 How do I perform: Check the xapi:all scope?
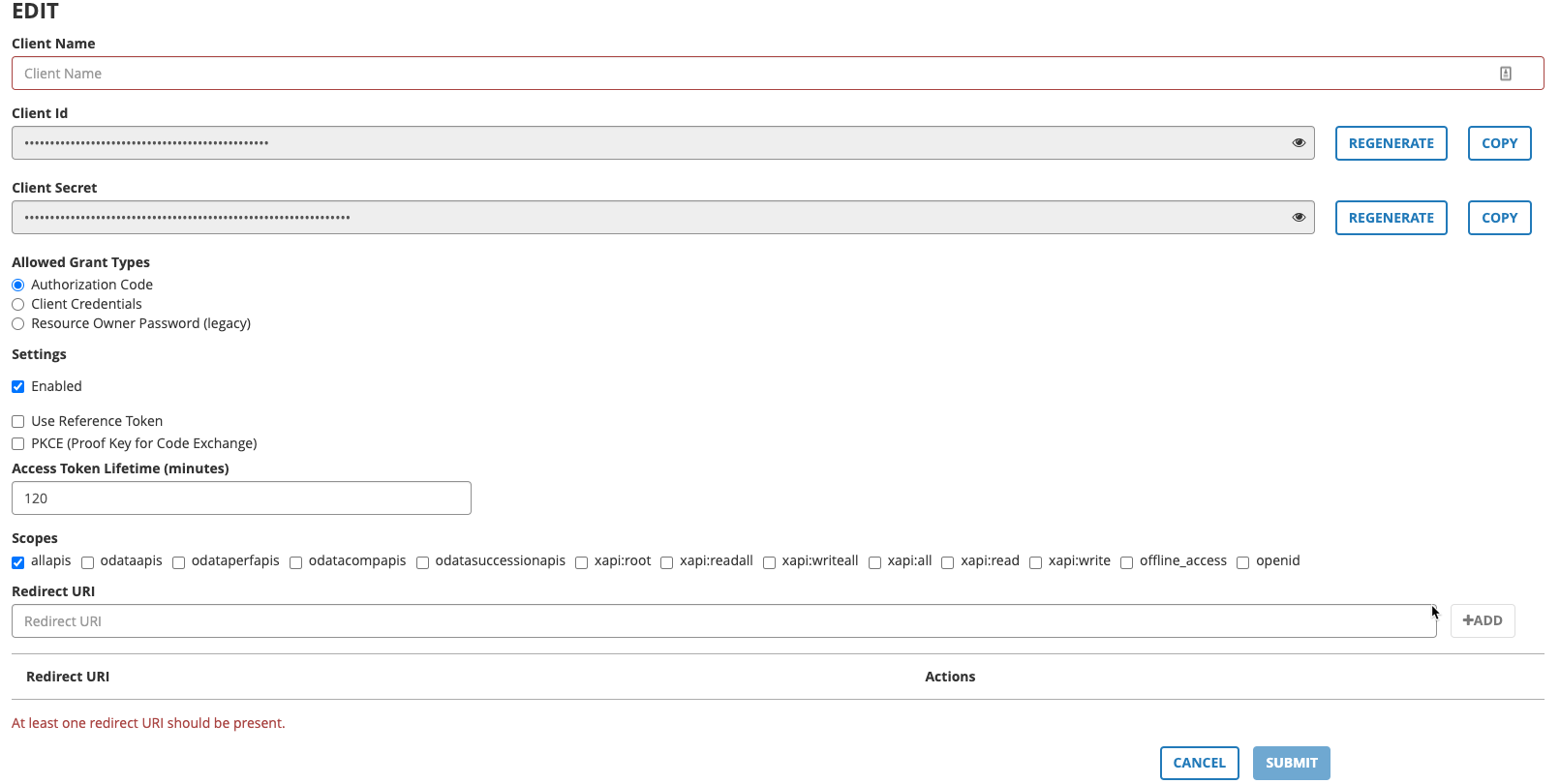click(x=874, y=562)
